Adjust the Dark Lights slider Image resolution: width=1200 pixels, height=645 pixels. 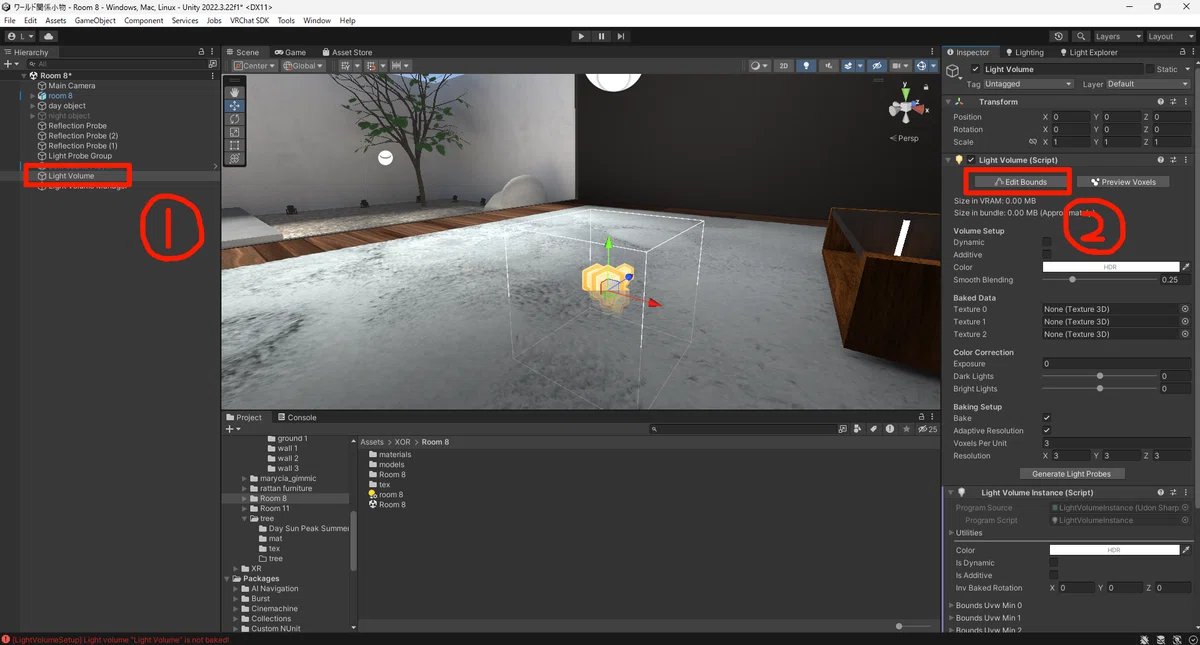tap(1099, 376)
